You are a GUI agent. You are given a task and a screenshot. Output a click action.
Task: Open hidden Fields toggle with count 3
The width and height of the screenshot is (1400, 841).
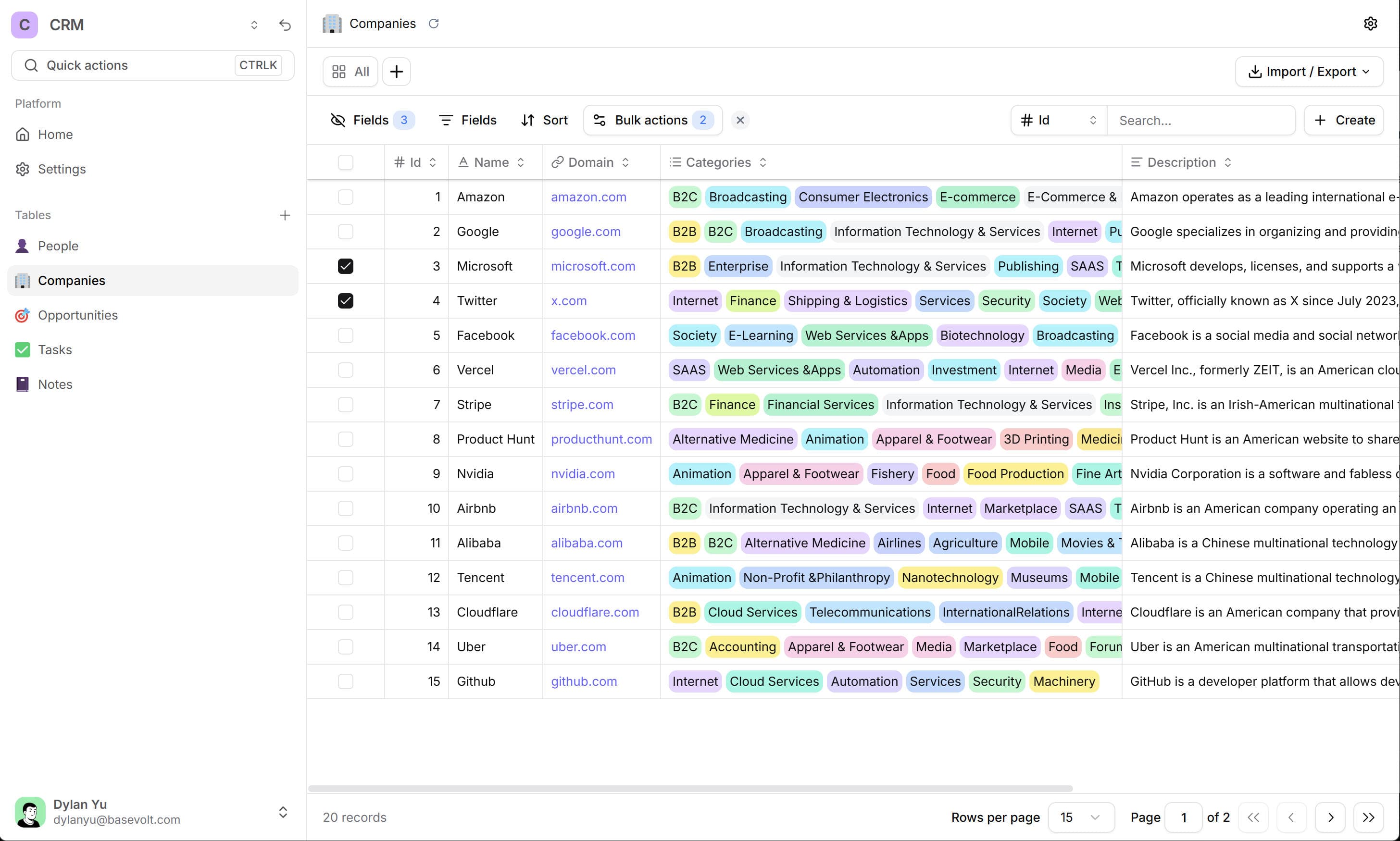(x=372, y=120)
